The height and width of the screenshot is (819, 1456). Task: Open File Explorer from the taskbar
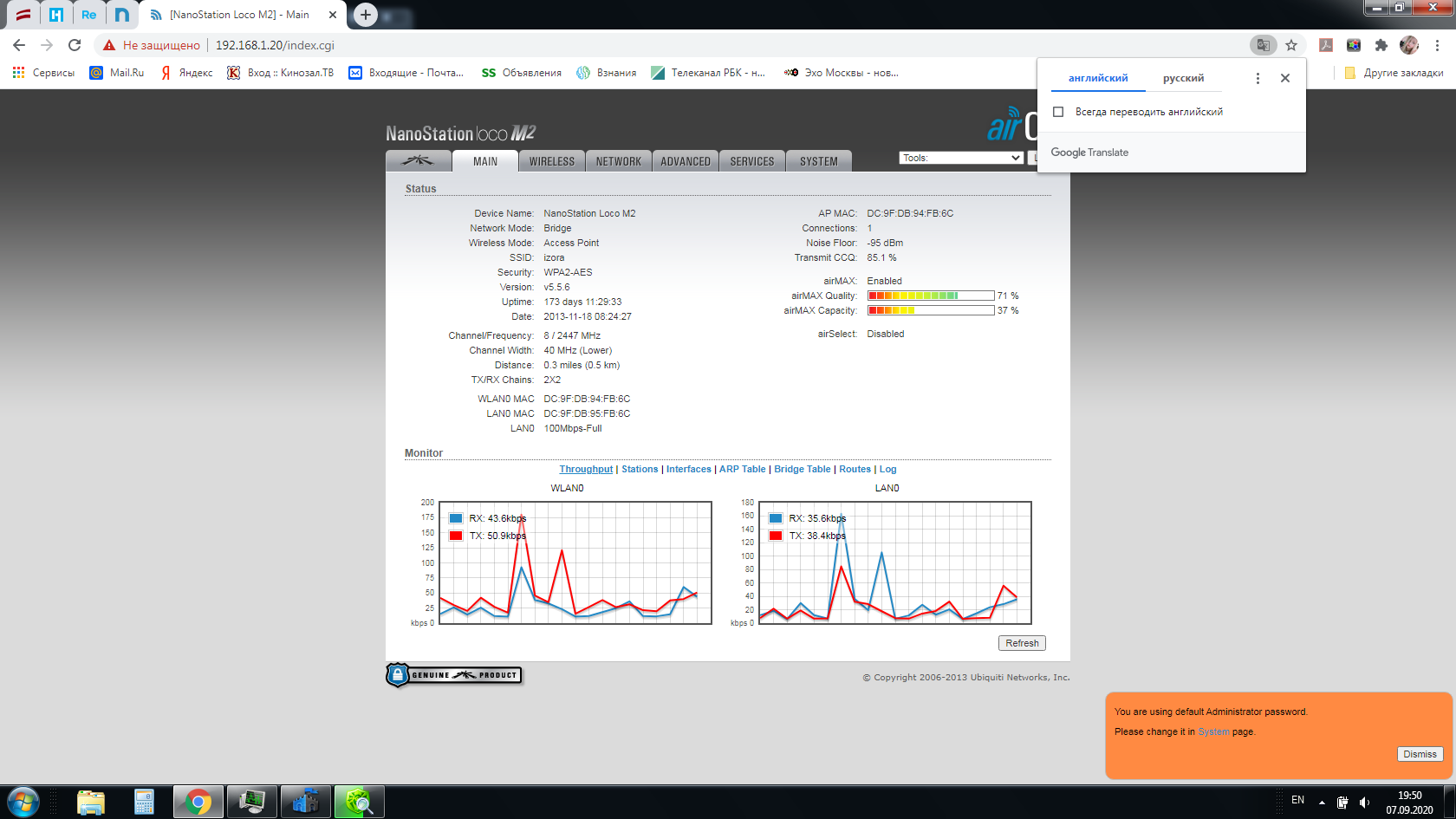point(91,802)
